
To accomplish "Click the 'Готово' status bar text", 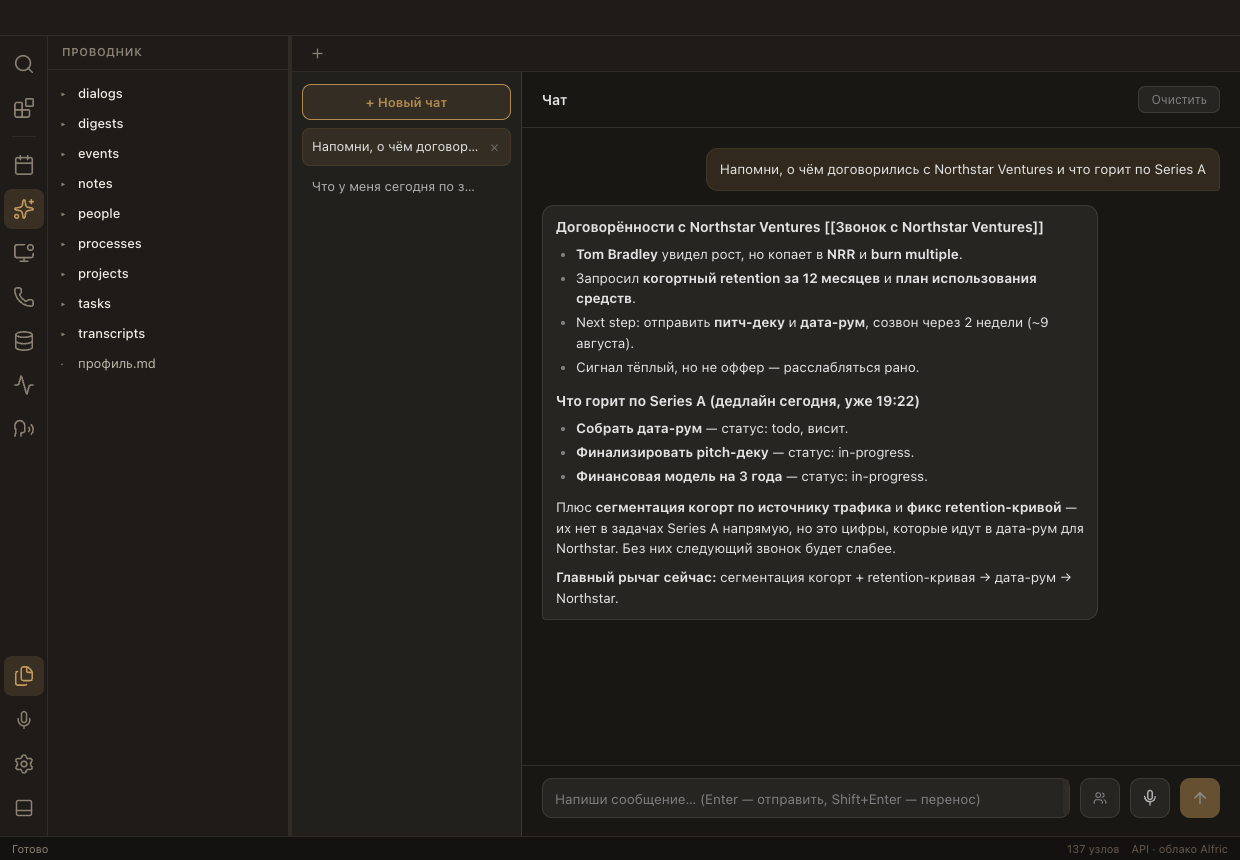I will point(30,849).
